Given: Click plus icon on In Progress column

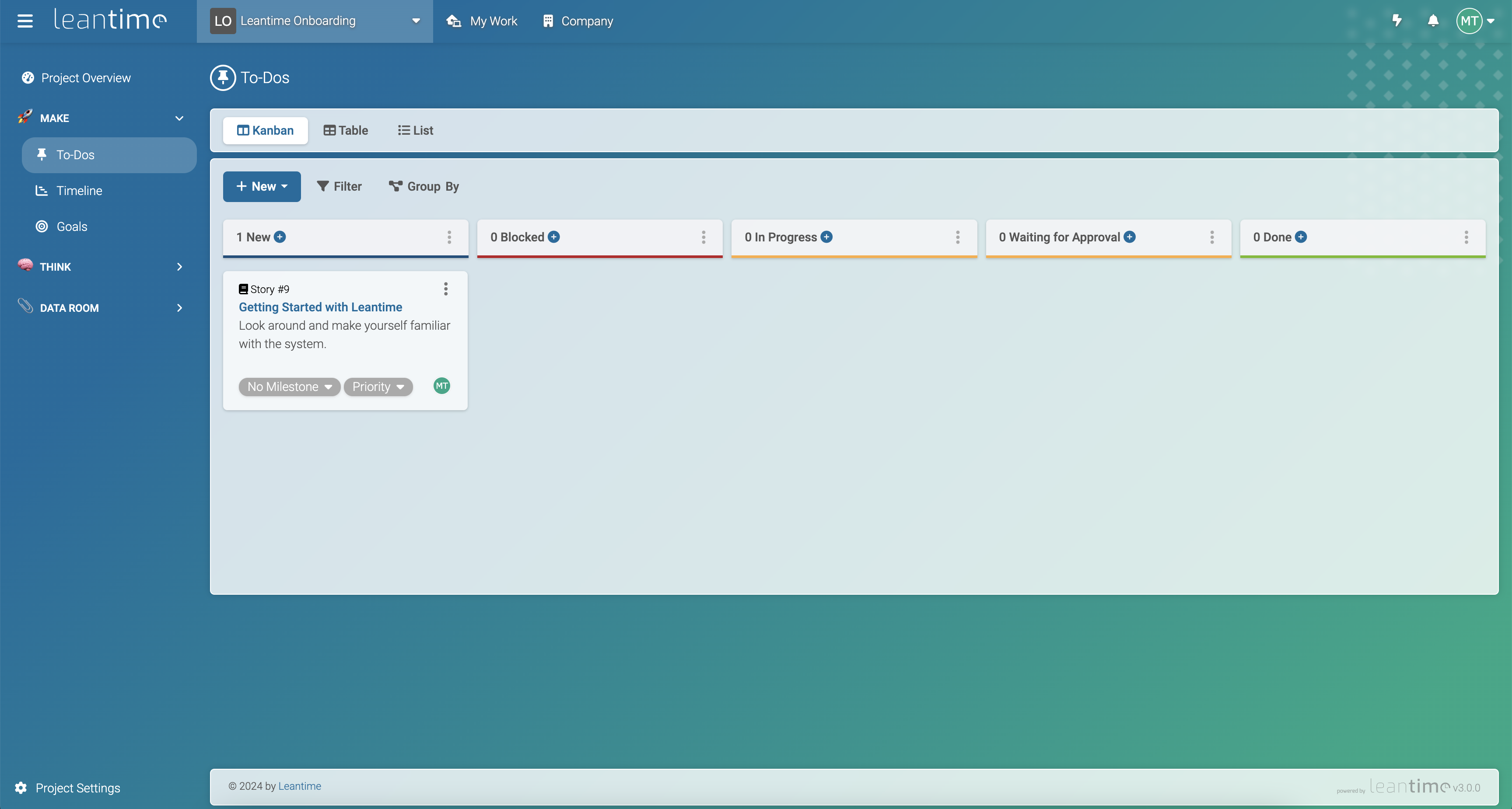Looking at the screenshot, I should (826, 237).
